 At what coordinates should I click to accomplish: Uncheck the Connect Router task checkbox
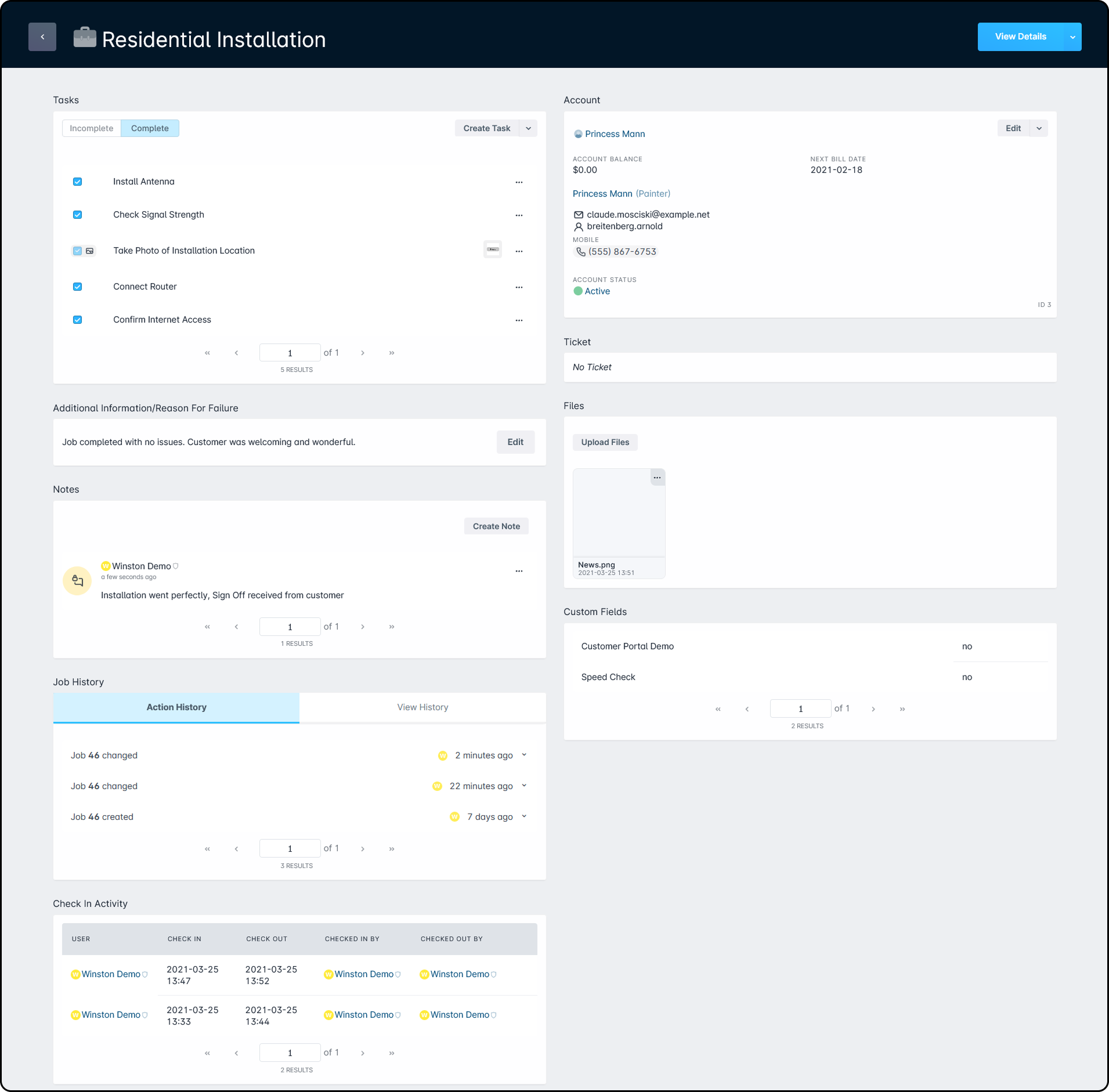point(77,287)
